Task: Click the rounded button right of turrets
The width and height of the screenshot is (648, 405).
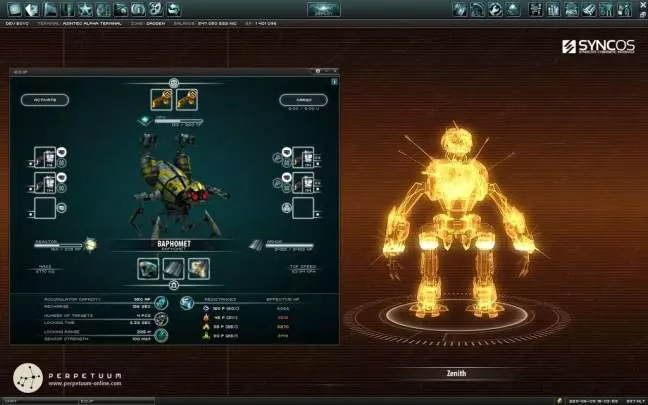Action: click(x=295, y=100)
